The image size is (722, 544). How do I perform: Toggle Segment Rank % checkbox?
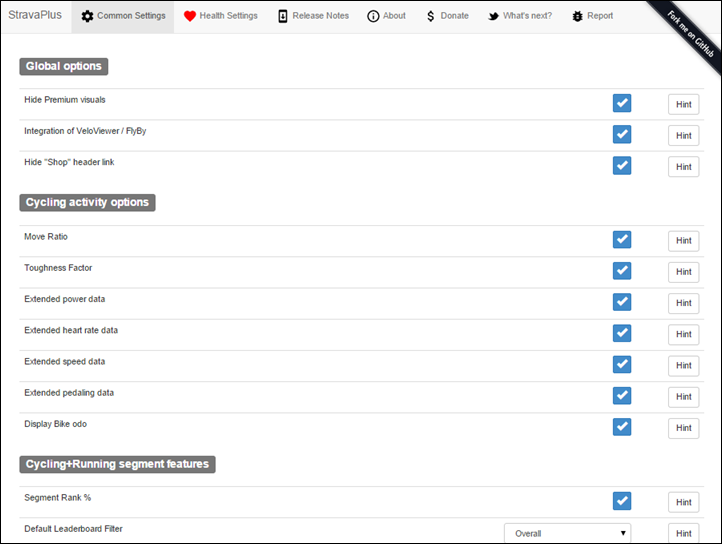[622, 501]
